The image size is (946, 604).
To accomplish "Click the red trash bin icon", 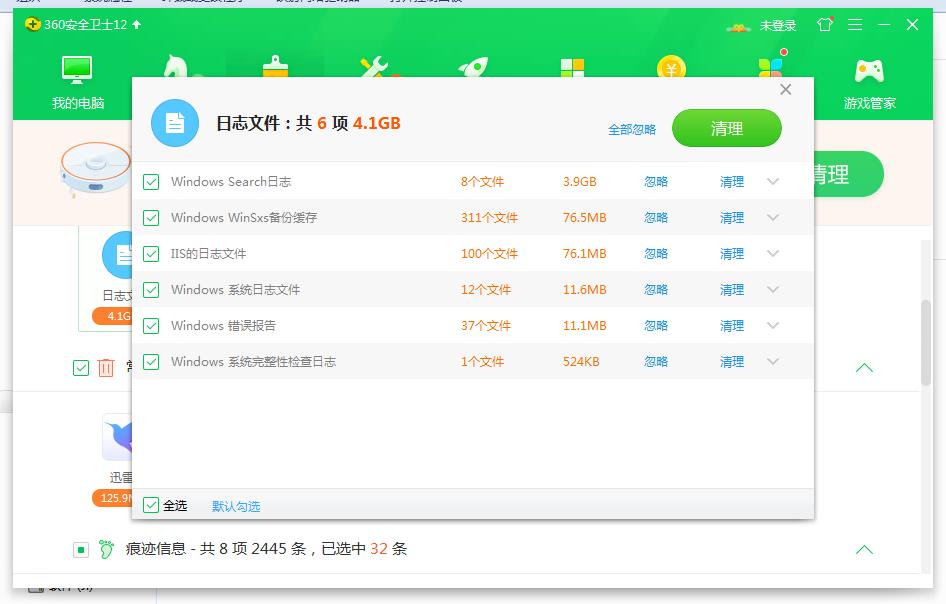I will 106,367.
